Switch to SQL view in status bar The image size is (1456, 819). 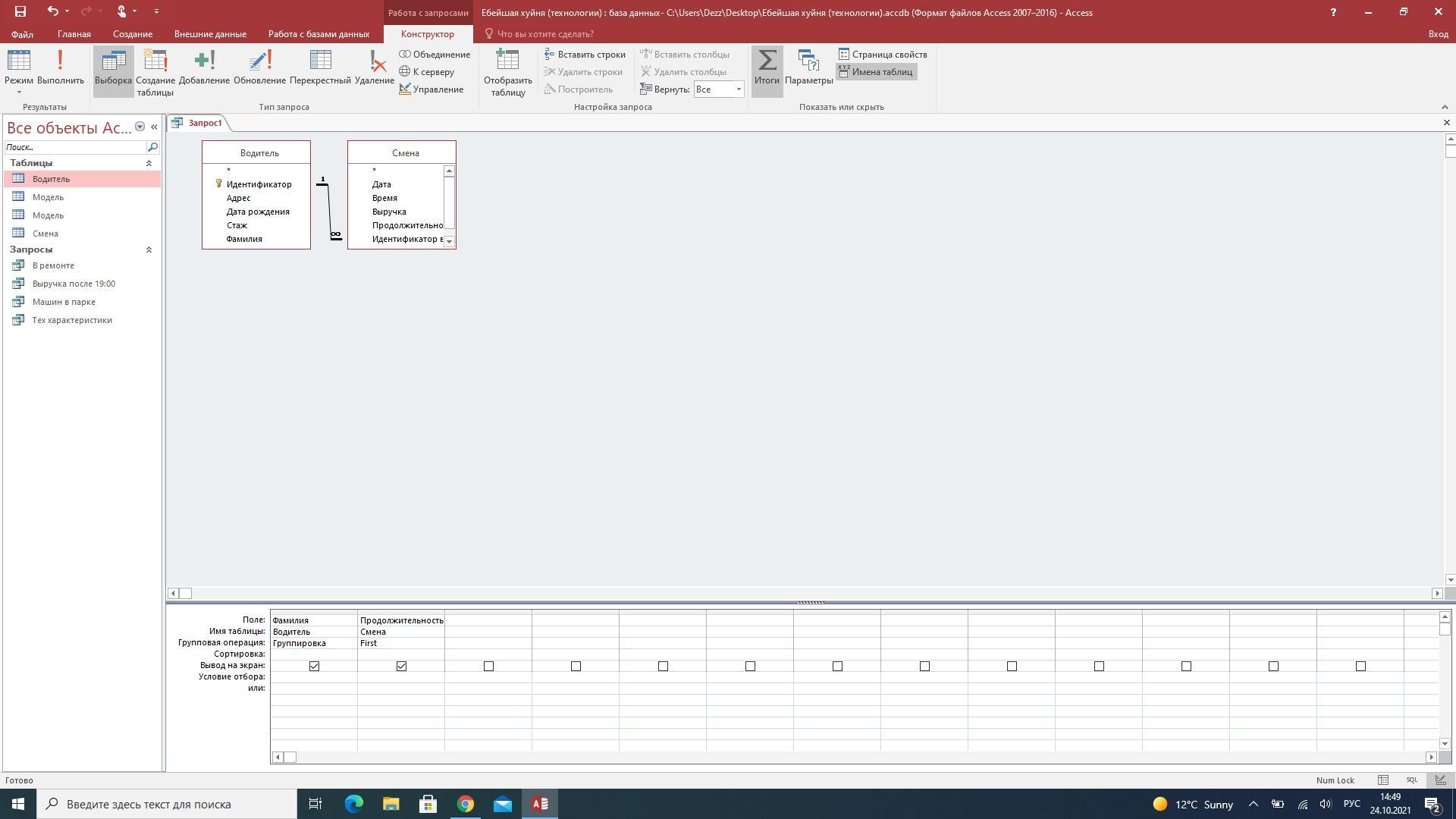tap(1411, 780)
